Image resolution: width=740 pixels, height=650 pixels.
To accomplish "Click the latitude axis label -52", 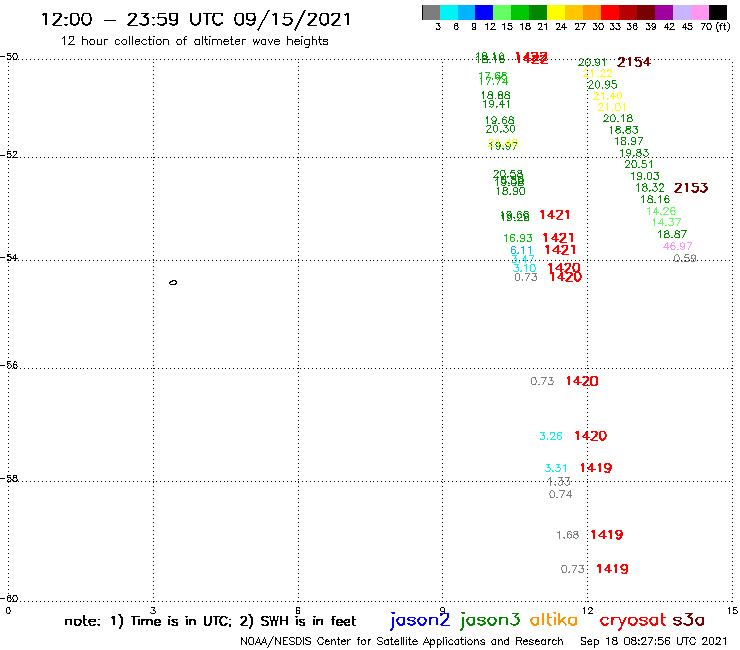I will (9, 155).
